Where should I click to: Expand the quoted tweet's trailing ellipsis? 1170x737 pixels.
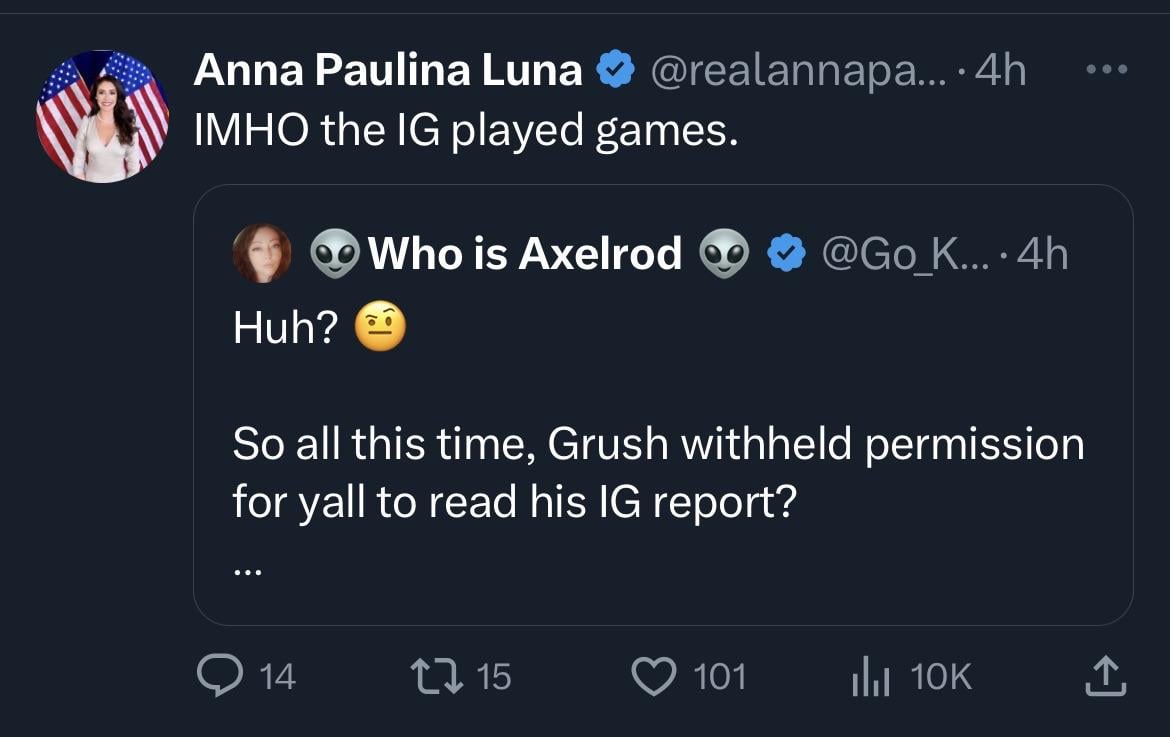[247, 571]
